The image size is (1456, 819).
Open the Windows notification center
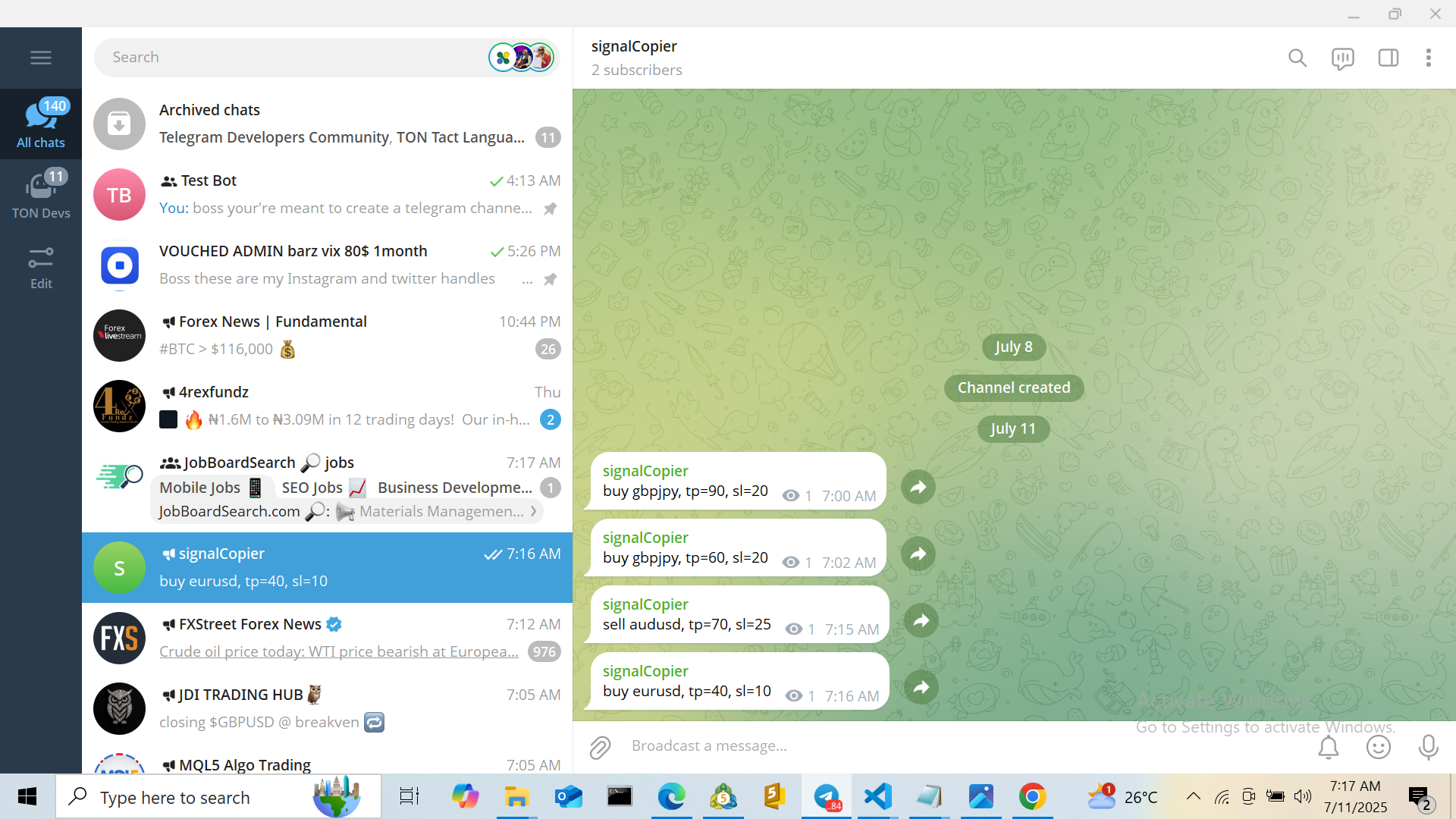[1421, 798]
